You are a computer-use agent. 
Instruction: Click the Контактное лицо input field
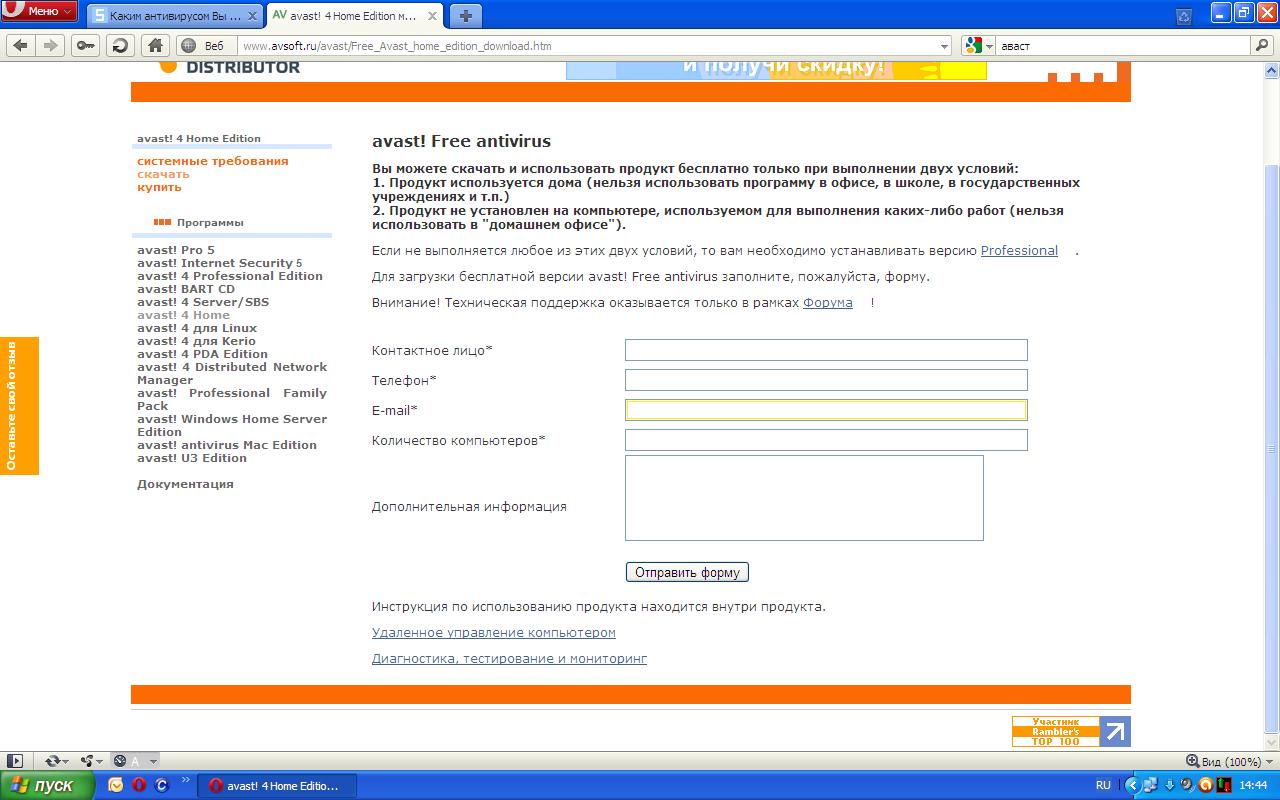(825, 350)
